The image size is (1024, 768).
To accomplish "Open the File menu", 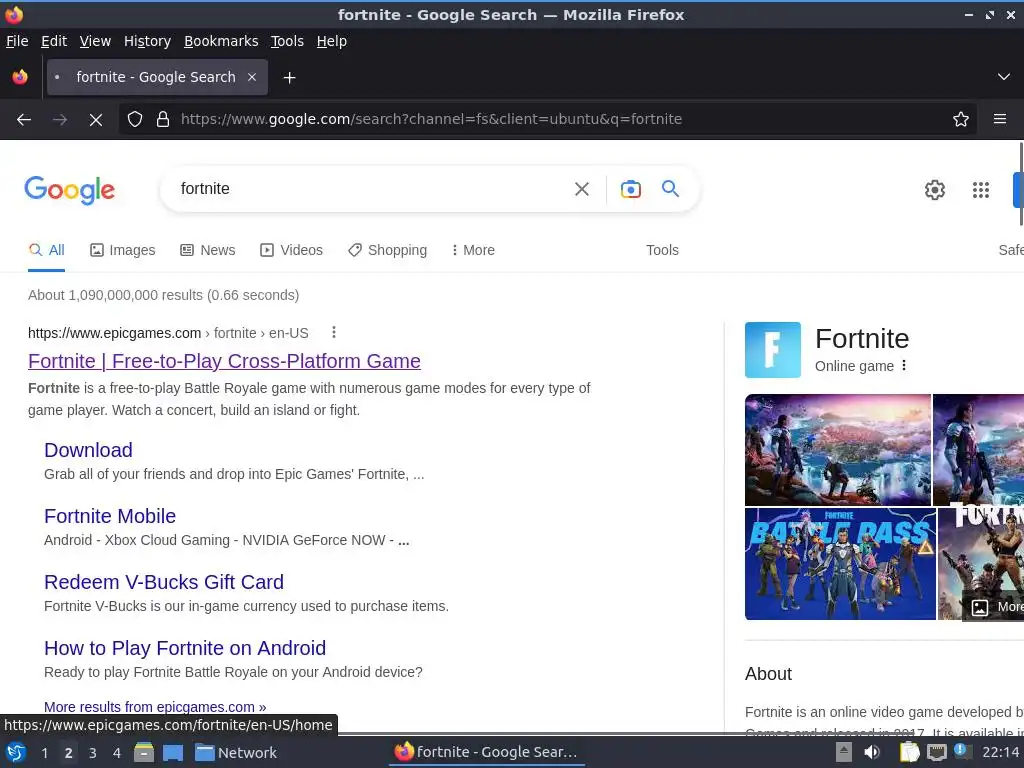I will [x=17, y=41].
